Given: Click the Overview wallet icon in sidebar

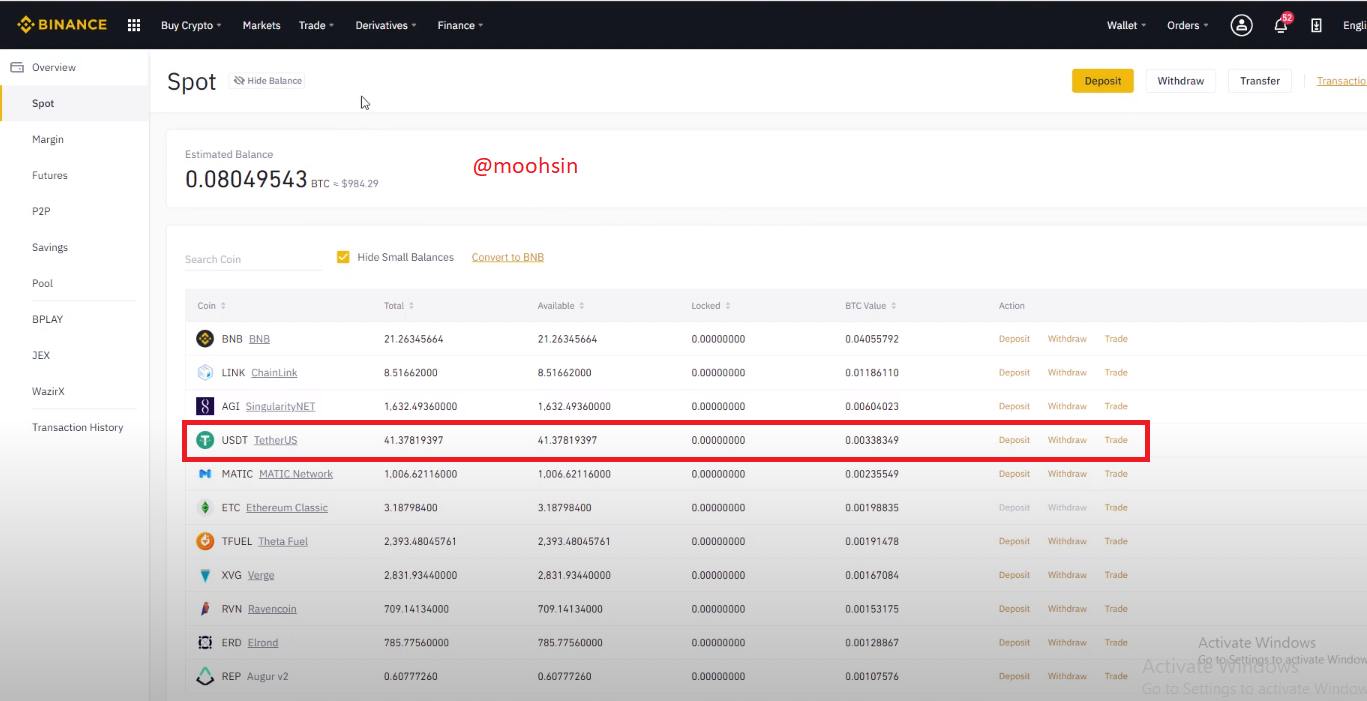Looking at the screenshot, I should point(17,67).
